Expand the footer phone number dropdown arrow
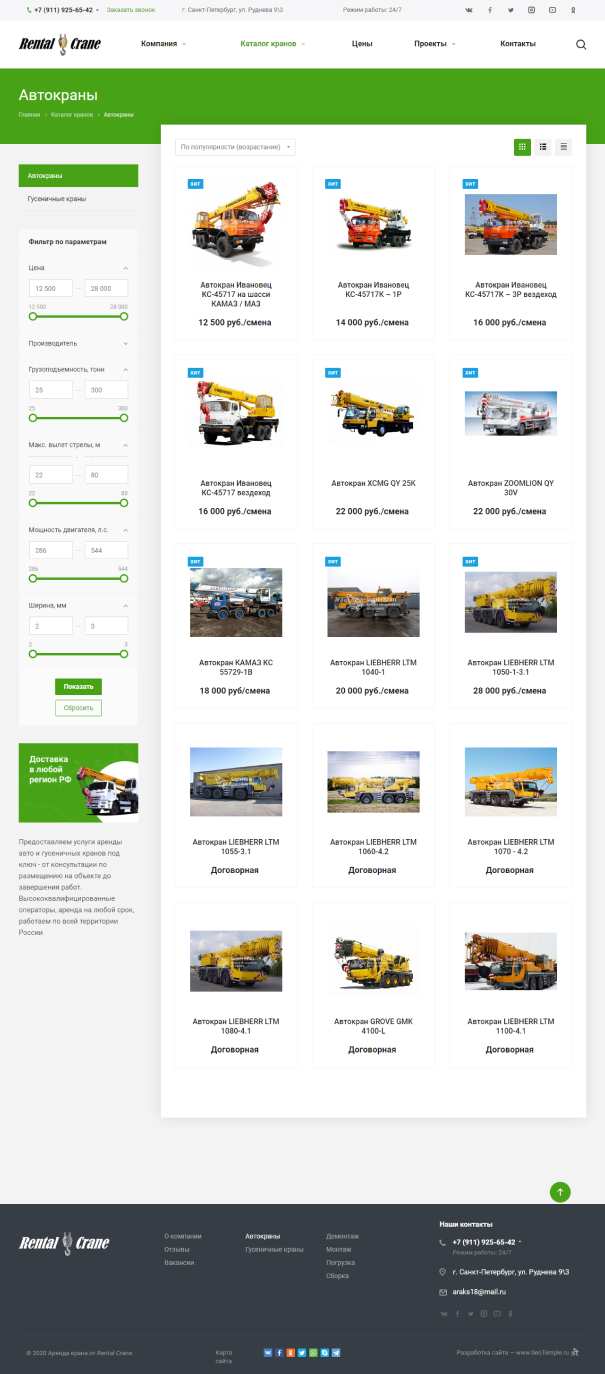 coord(520,1242)
